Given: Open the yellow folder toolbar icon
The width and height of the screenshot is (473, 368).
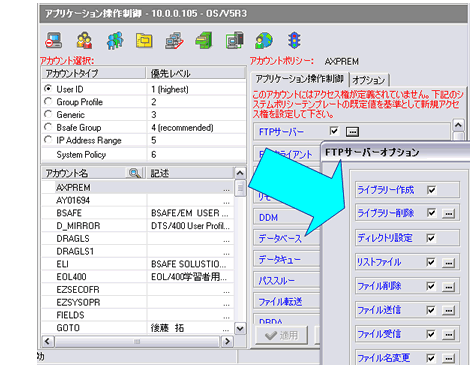Looking at the screenshot, I should click(144, 41).
